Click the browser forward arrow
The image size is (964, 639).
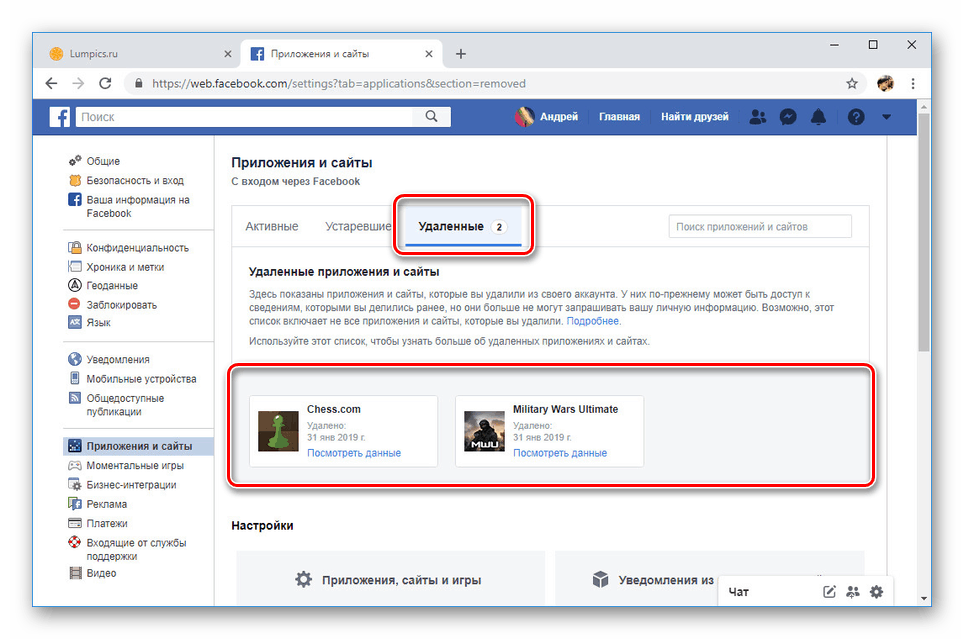point(78,84)
